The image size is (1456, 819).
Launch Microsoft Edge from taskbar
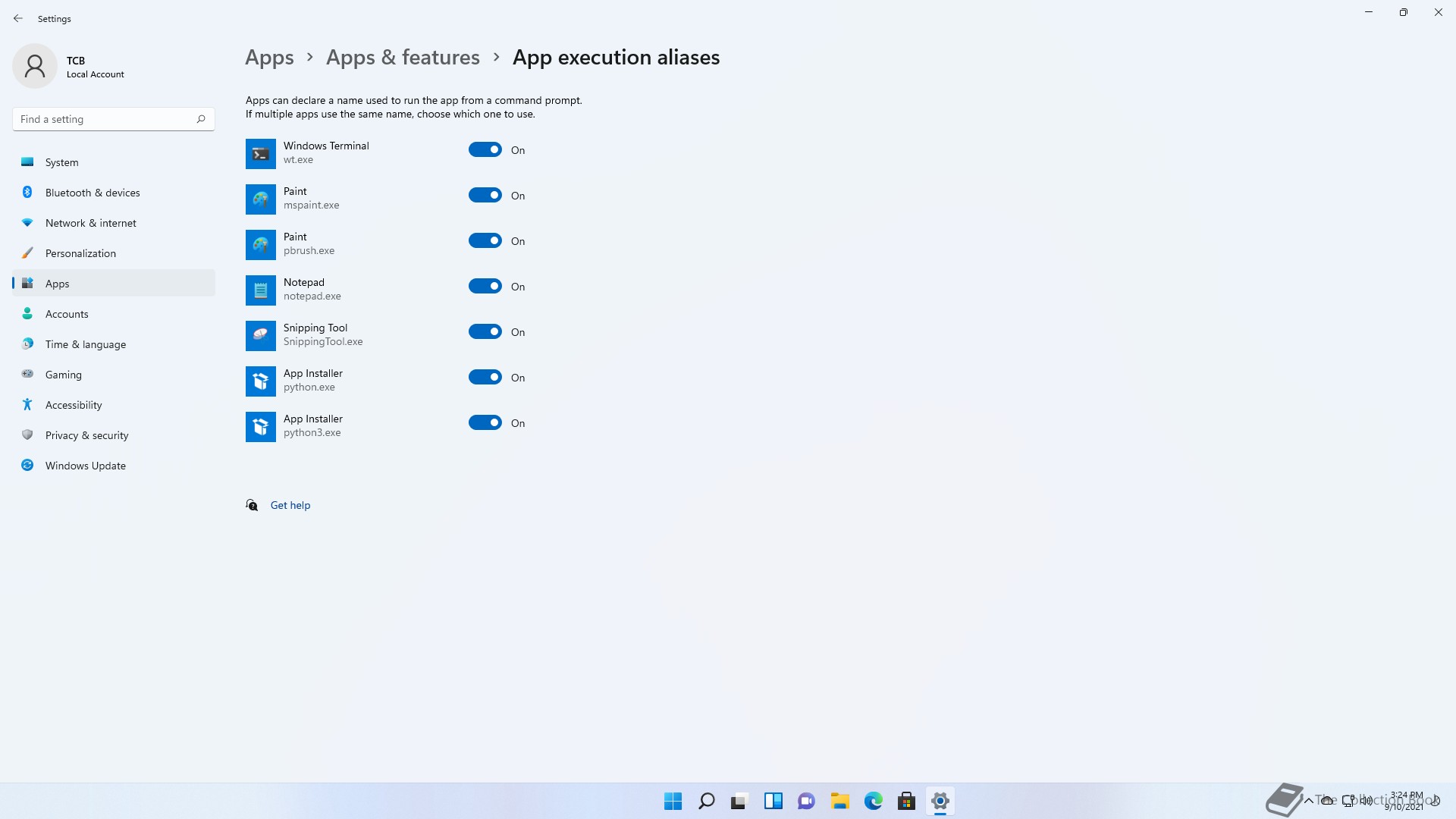pos(873,801)
